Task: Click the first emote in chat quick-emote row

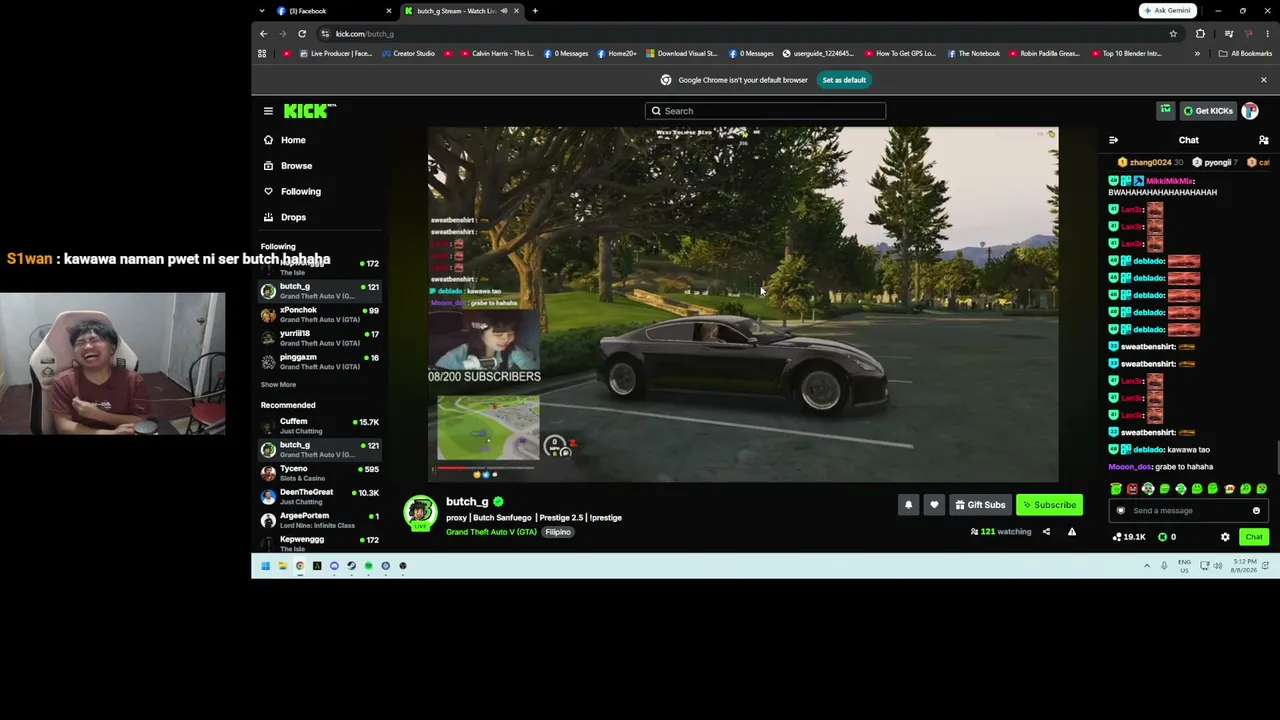Action: [x=1116, y=489]
